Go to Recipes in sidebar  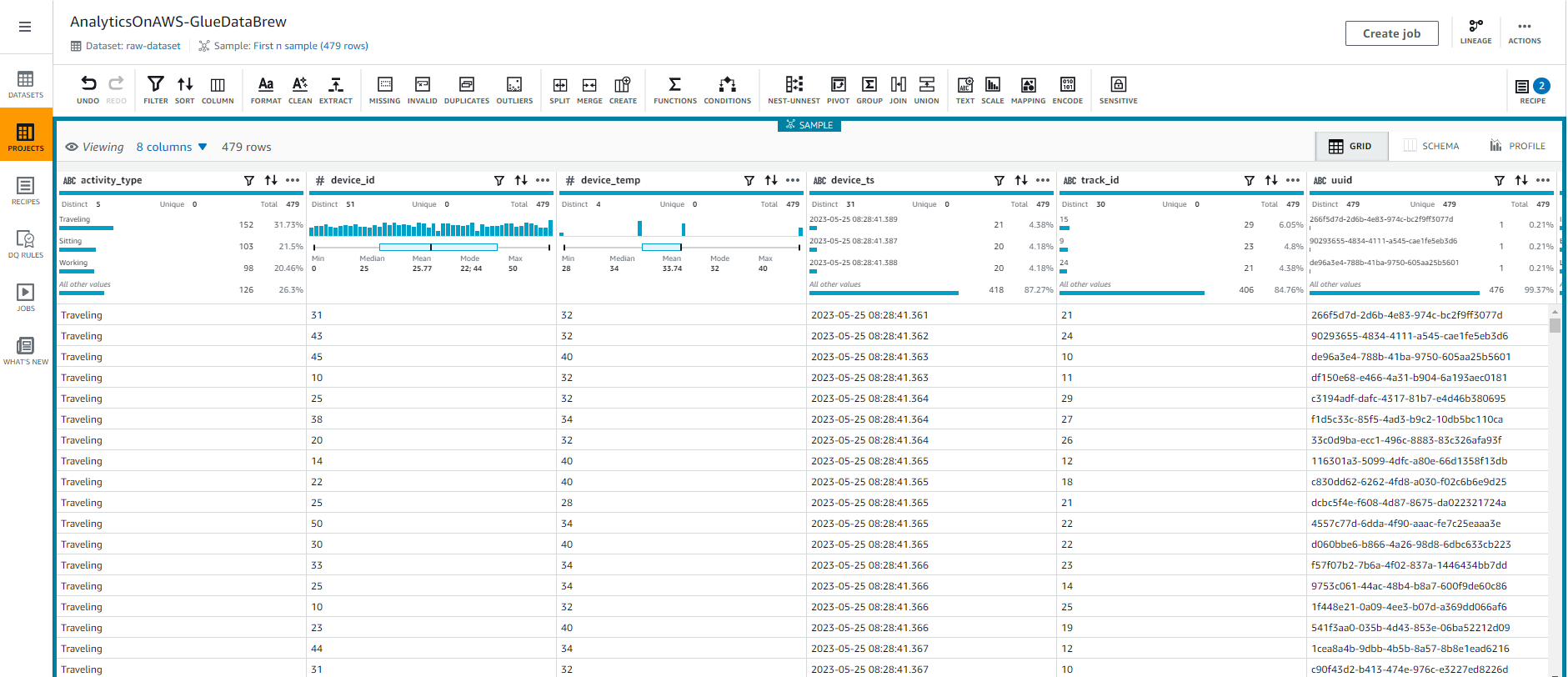point(26,191)
